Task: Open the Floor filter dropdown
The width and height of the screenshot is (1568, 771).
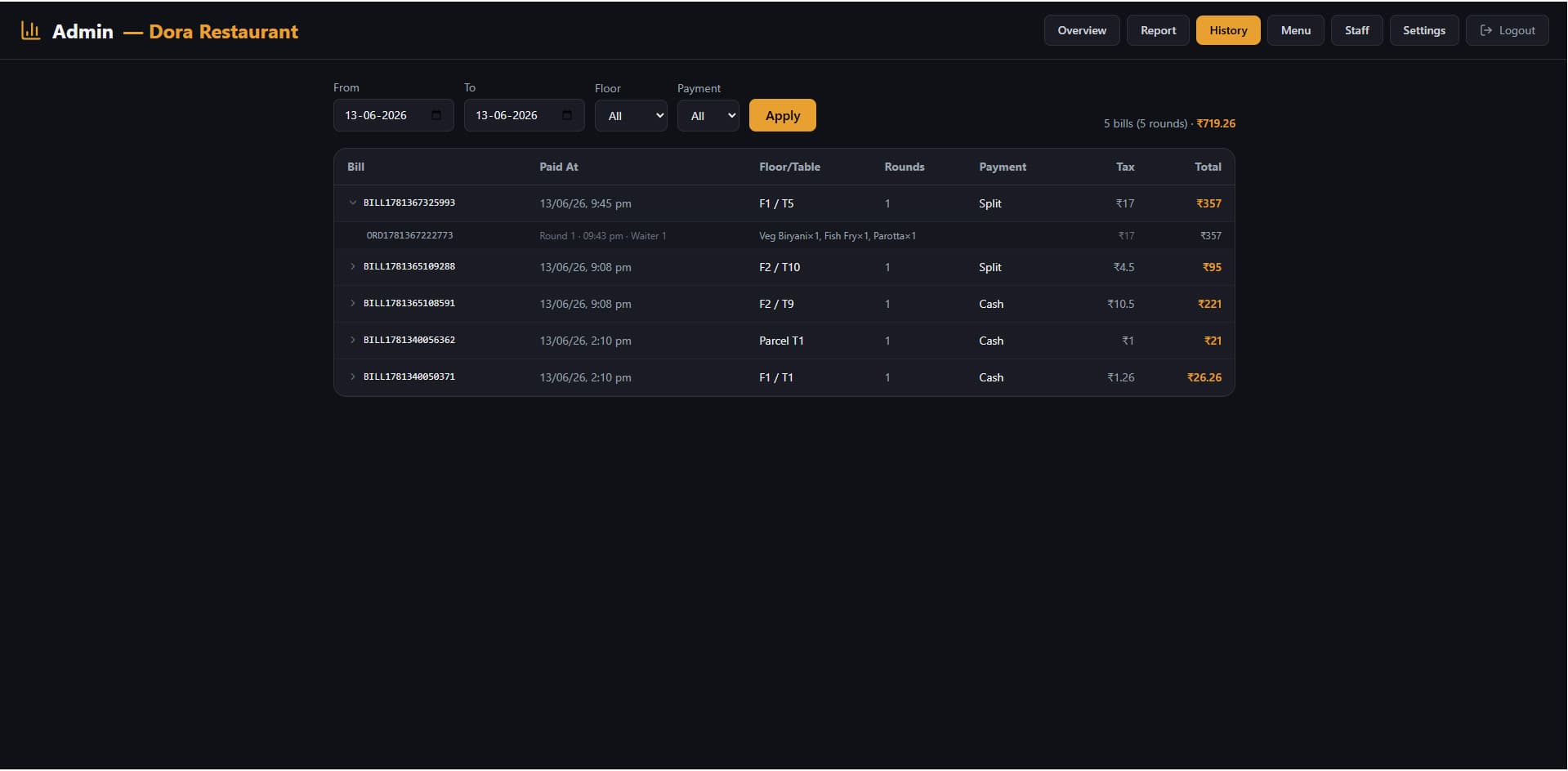Action: (x=631, y=116)
